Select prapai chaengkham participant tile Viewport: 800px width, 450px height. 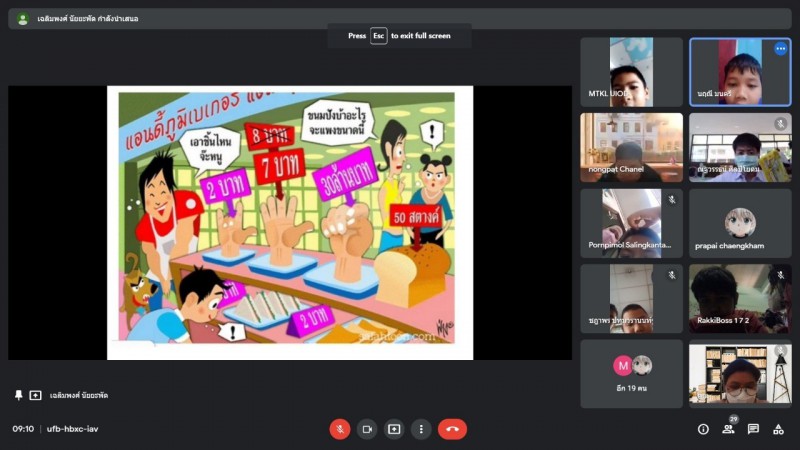tap(740, 223)
